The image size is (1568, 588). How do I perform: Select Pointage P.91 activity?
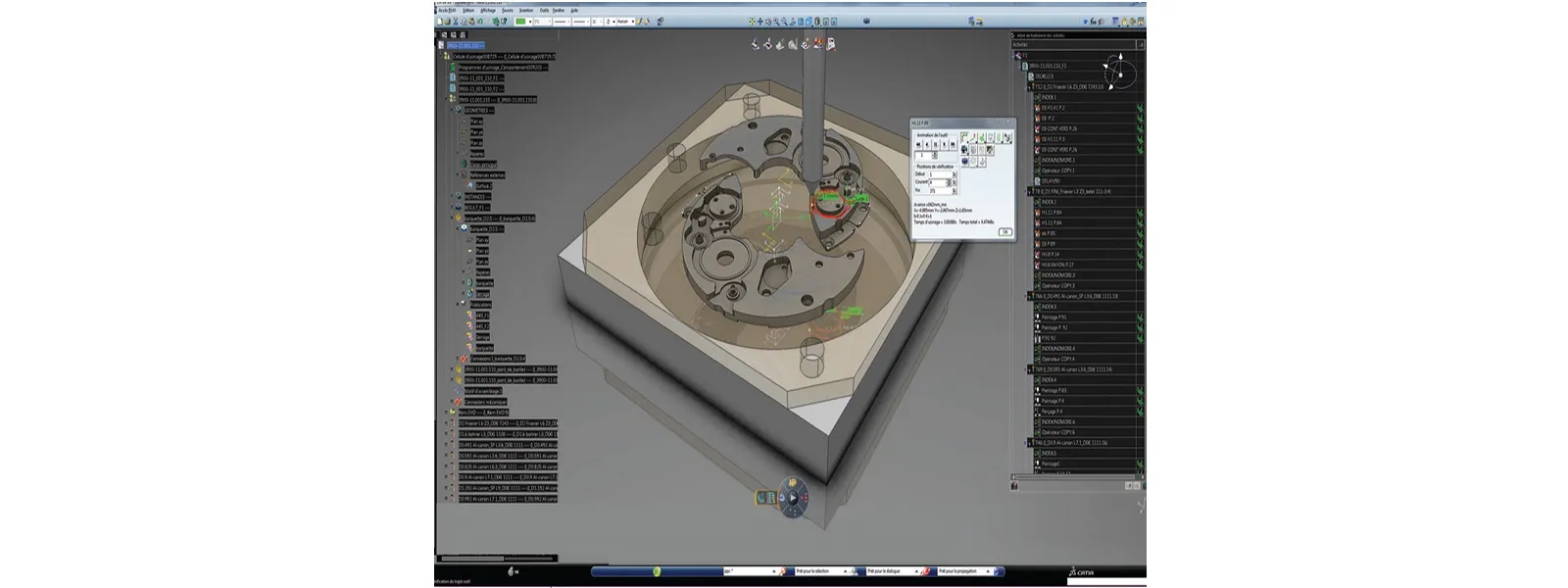coord(1054,317)
